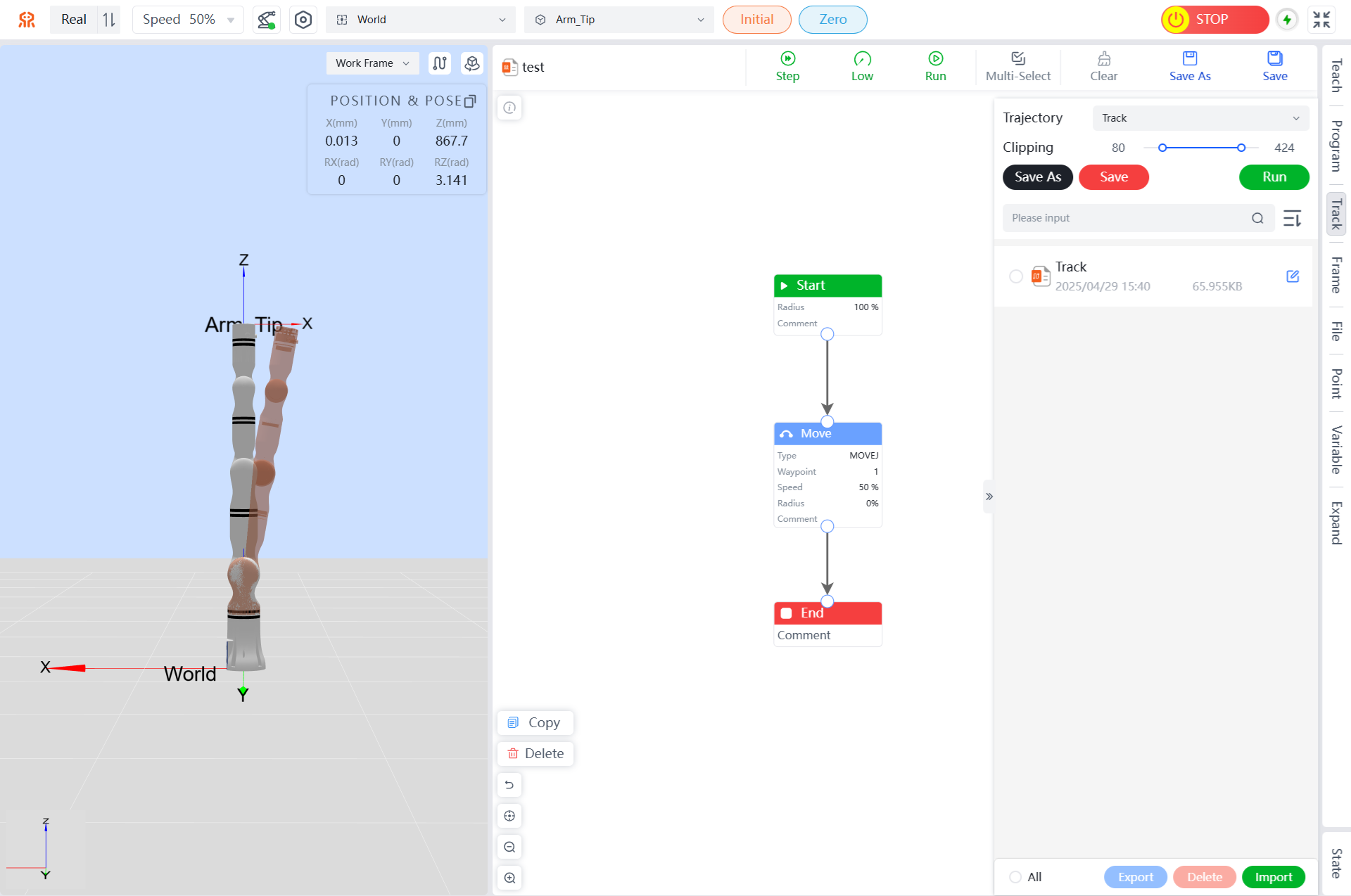Click the zoom in magnifier icon
The width and height of the screenshot is (1351, 896).
point(509,878)
